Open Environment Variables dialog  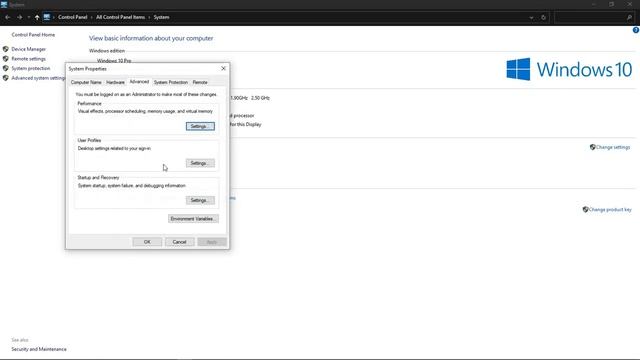pos(193,218)
